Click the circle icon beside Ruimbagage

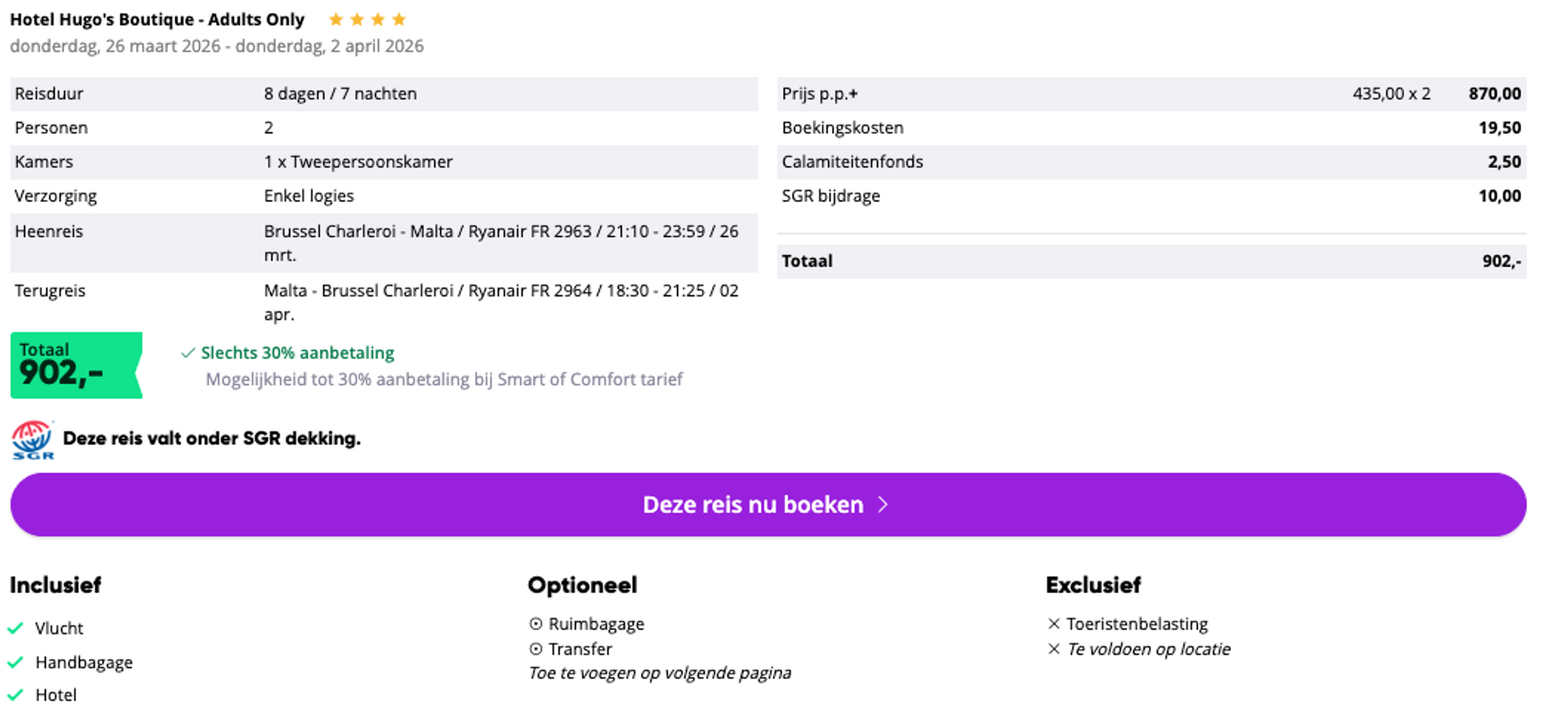tap(536, 624)
